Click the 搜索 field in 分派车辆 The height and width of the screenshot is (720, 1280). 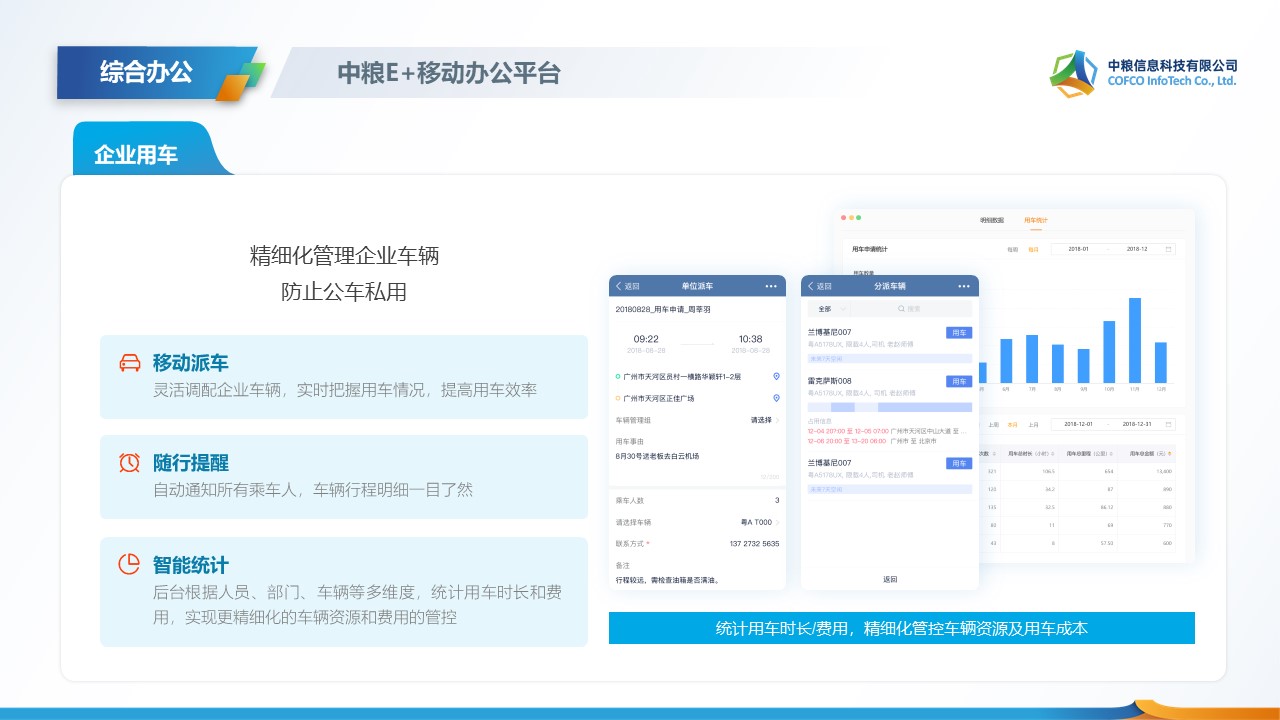[912, 309]
